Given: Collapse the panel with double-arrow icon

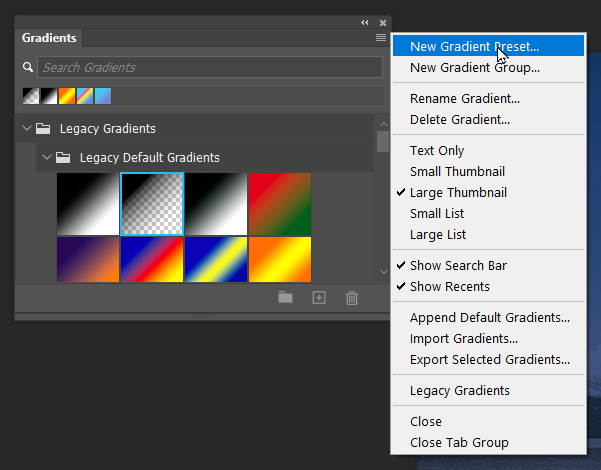Looking at the screenshot, I should pyautogui.click(x=365, y=22).
